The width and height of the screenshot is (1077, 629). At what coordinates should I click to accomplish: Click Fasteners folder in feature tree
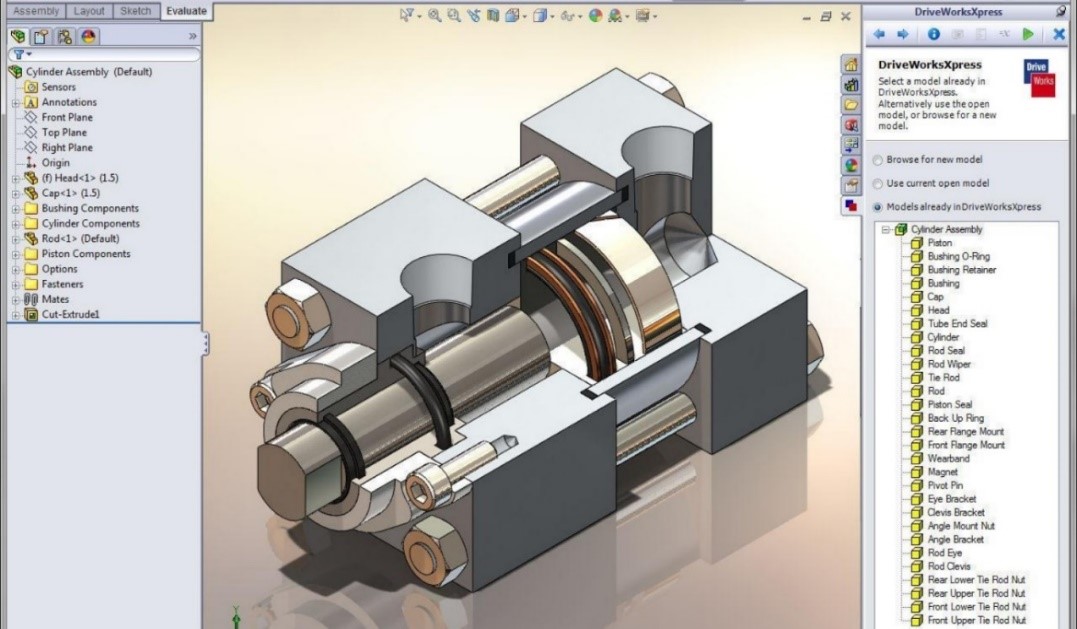[63, 284]
